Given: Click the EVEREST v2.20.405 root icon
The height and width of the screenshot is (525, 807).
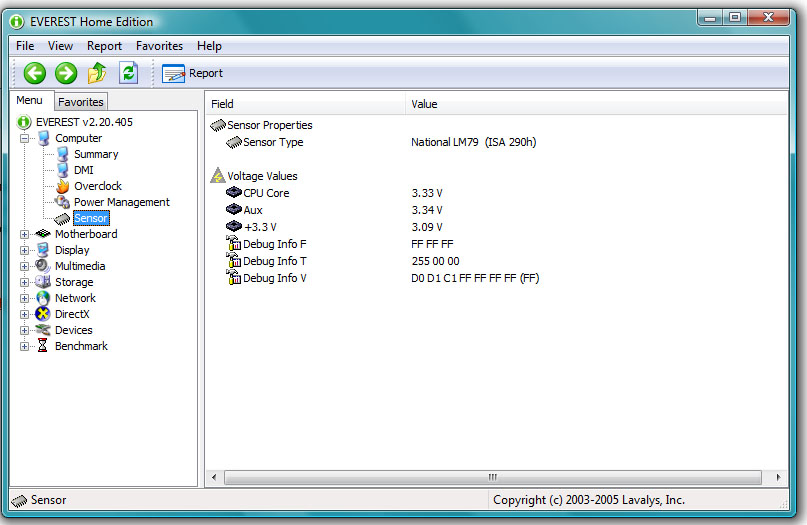Looking at the screenshot, I should point(24,122).
